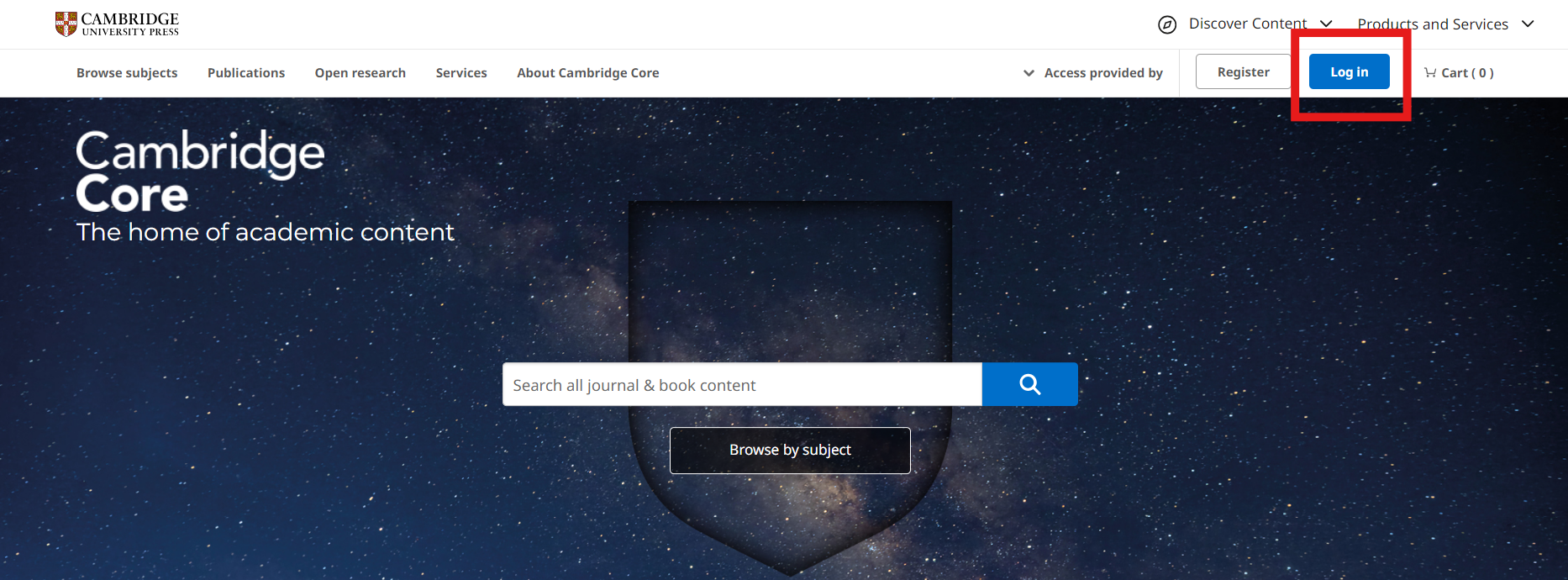Click the compass icon beside Discover Content

1167,24
